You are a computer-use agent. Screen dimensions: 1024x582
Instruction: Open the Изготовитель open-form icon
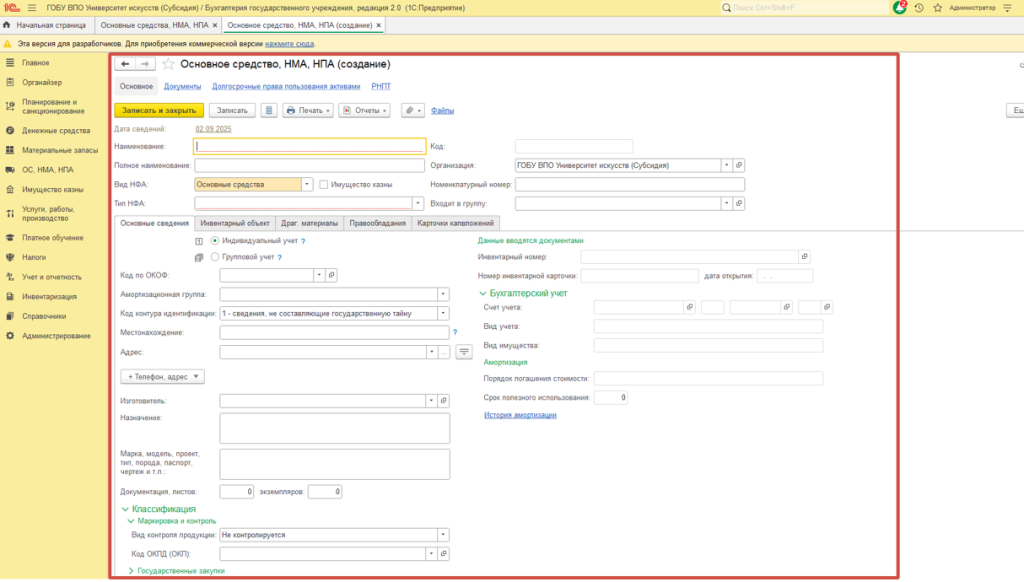[x=443, y=400]
